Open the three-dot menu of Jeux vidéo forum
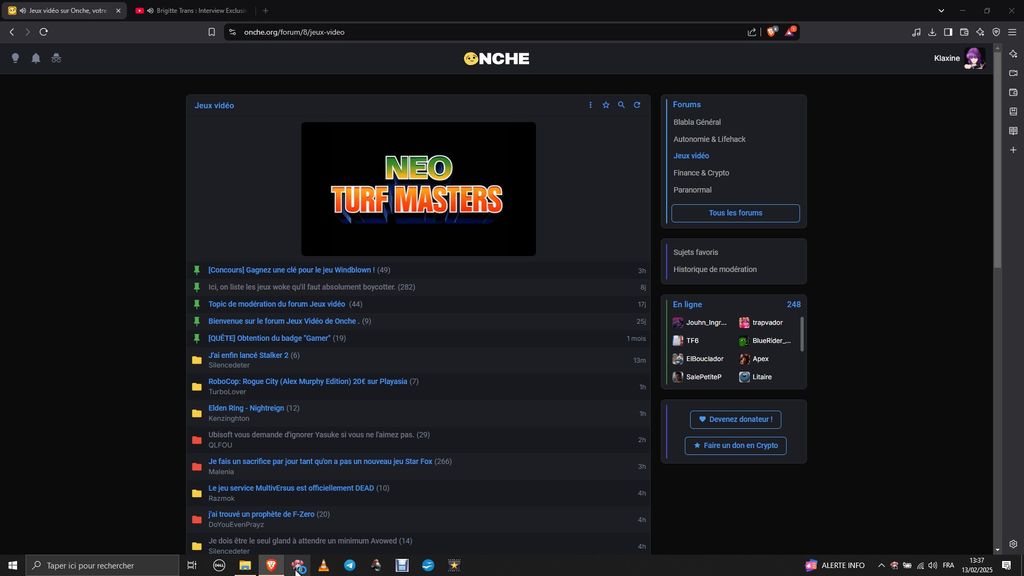 (590, 105)
